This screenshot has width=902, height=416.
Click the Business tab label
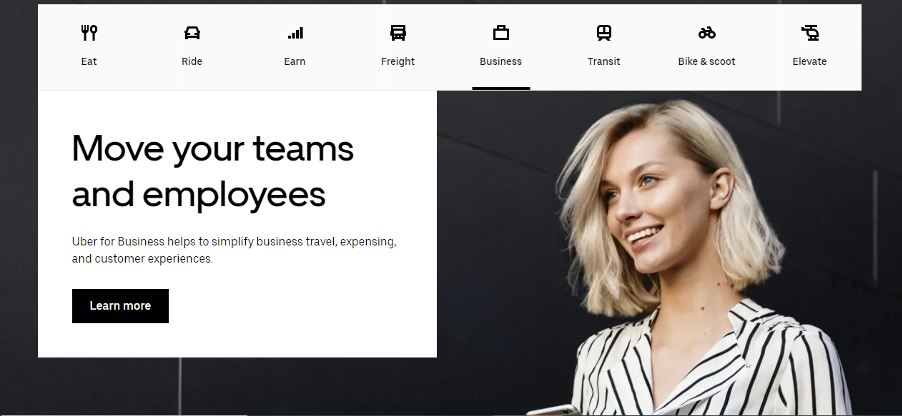(x=501, y=61)
